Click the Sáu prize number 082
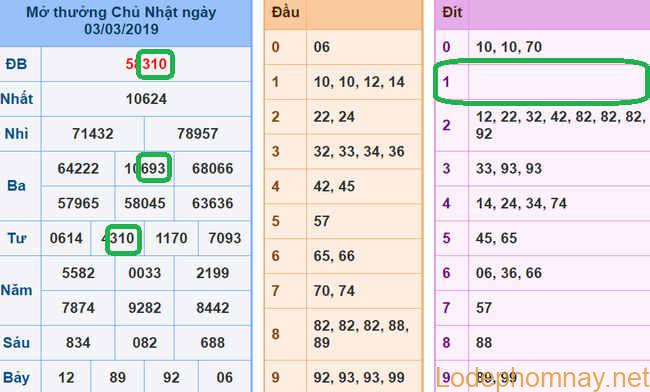The width and height of the screenshot is (650, 392). (x=145, y=343)
